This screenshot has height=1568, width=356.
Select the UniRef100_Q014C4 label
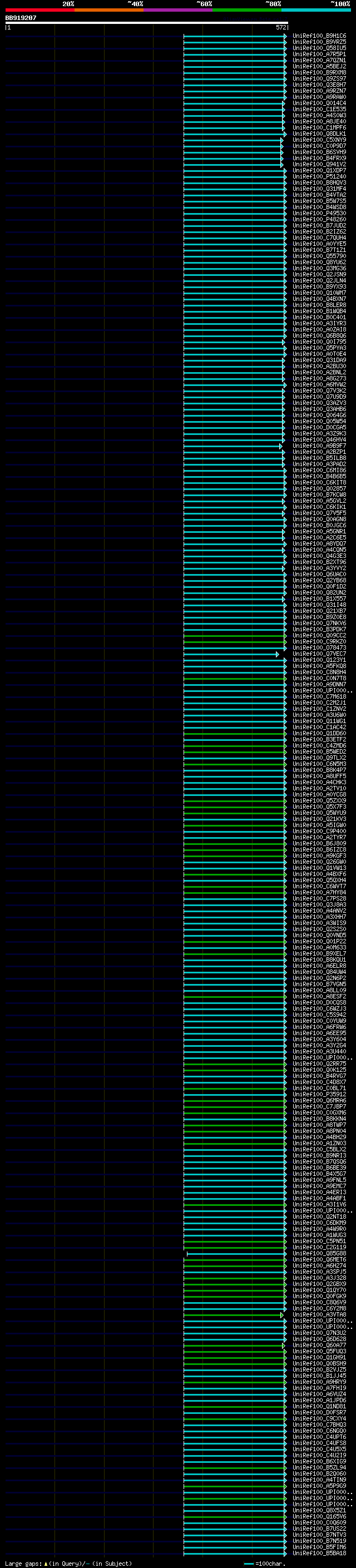click(319, 103)
